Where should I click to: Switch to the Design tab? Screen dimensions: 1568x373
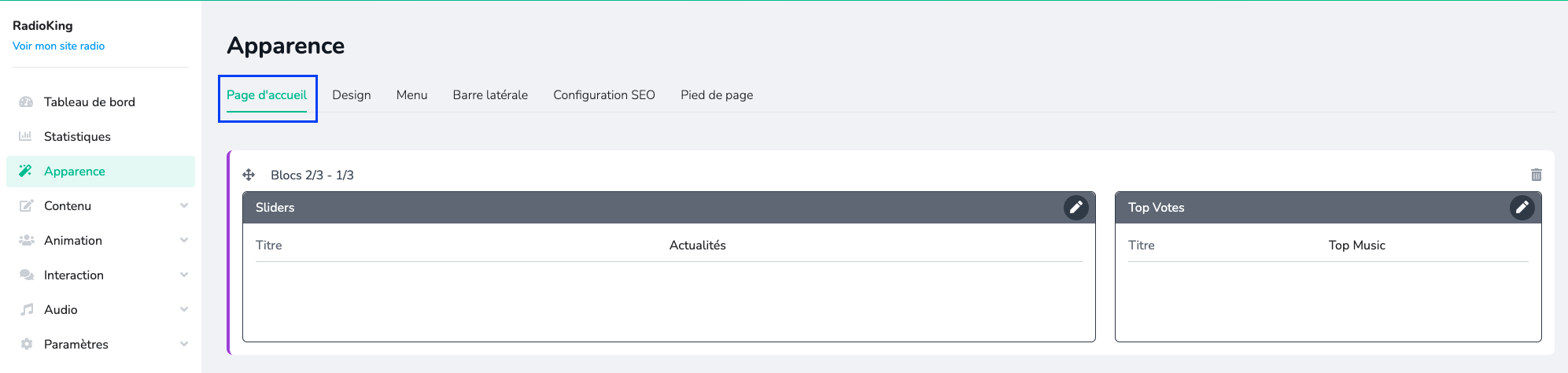click(351, 95)
